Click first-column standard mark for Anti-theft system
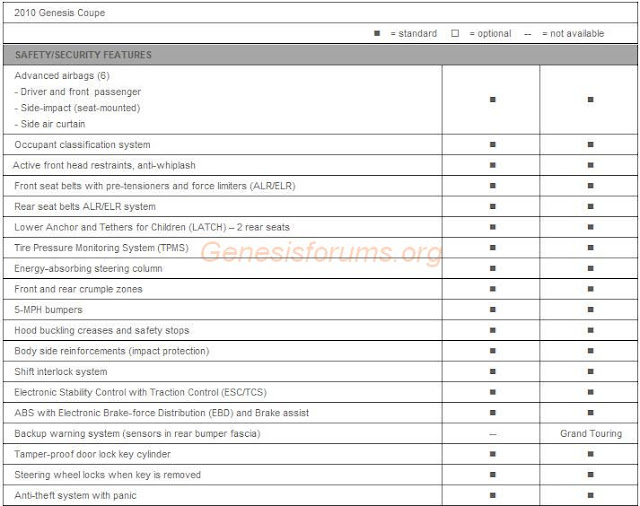This screenshot has width=640, height=506. point(493,495)
